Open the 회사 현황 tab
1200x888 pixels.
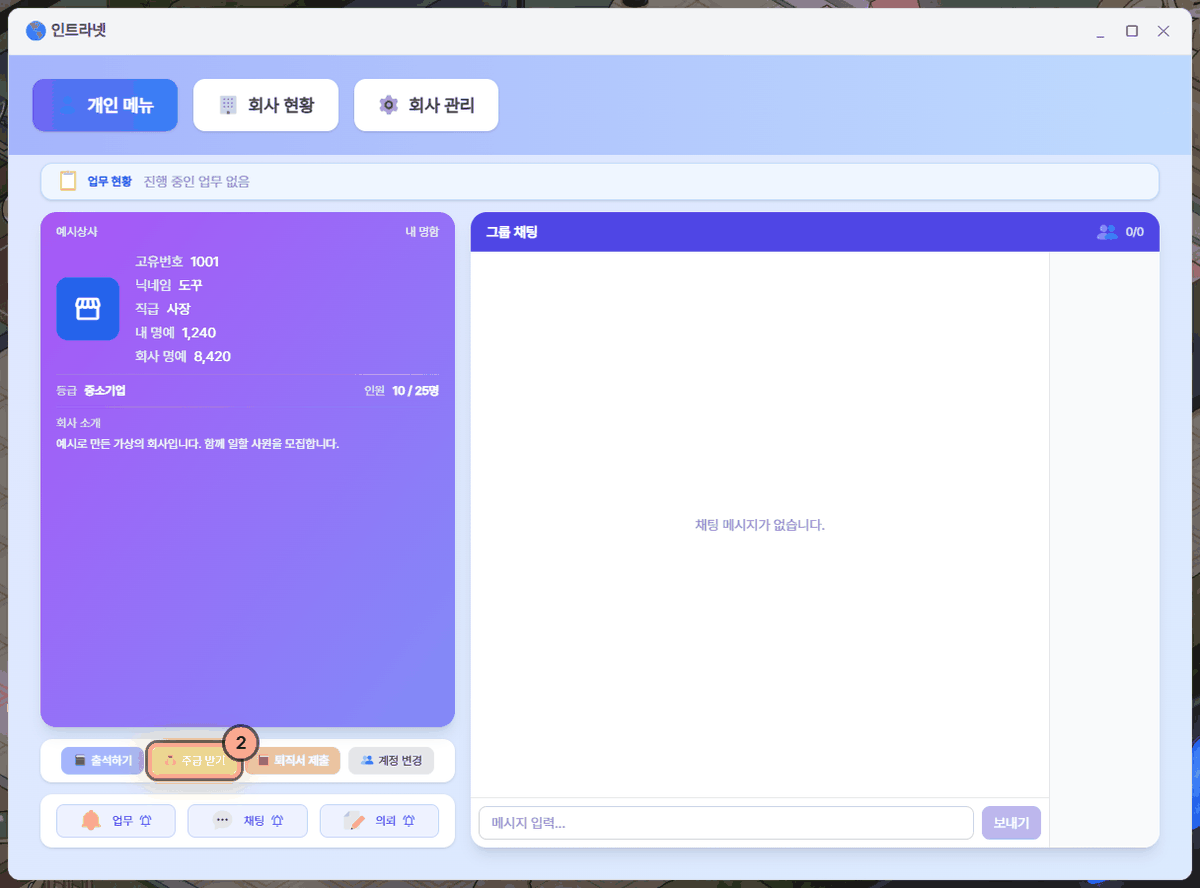pos(266,105)
